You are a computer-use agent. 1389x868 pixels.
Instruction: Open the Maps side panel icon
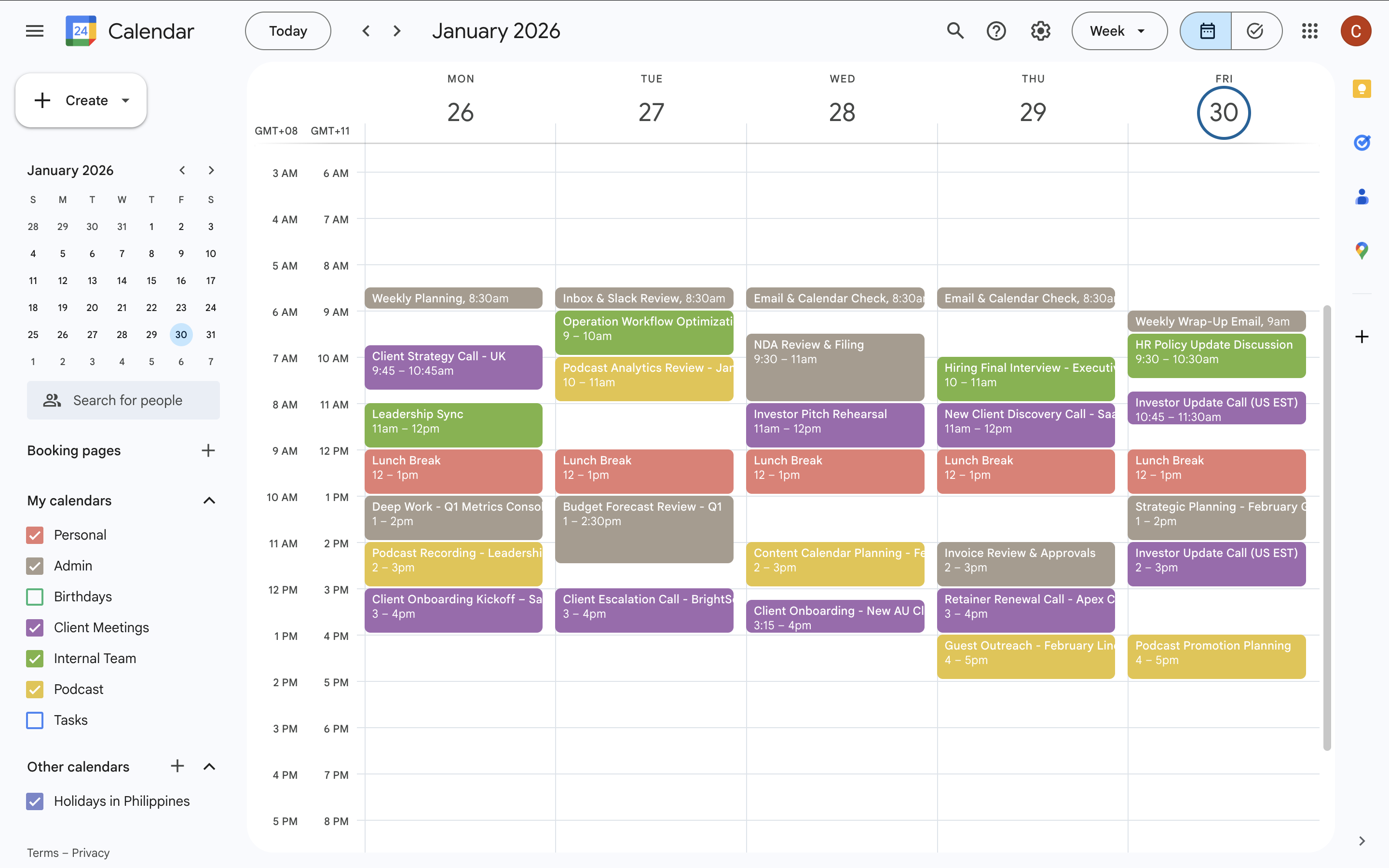[1362, 250]
